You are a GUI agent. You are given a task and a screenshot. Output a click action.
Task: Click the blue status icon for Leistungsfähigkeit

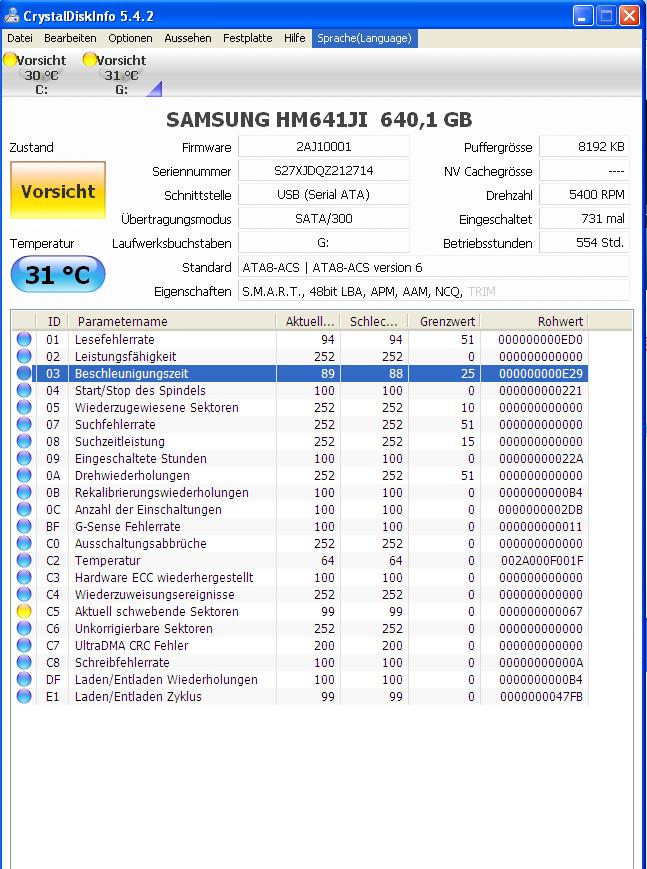(x=24, y=356)
